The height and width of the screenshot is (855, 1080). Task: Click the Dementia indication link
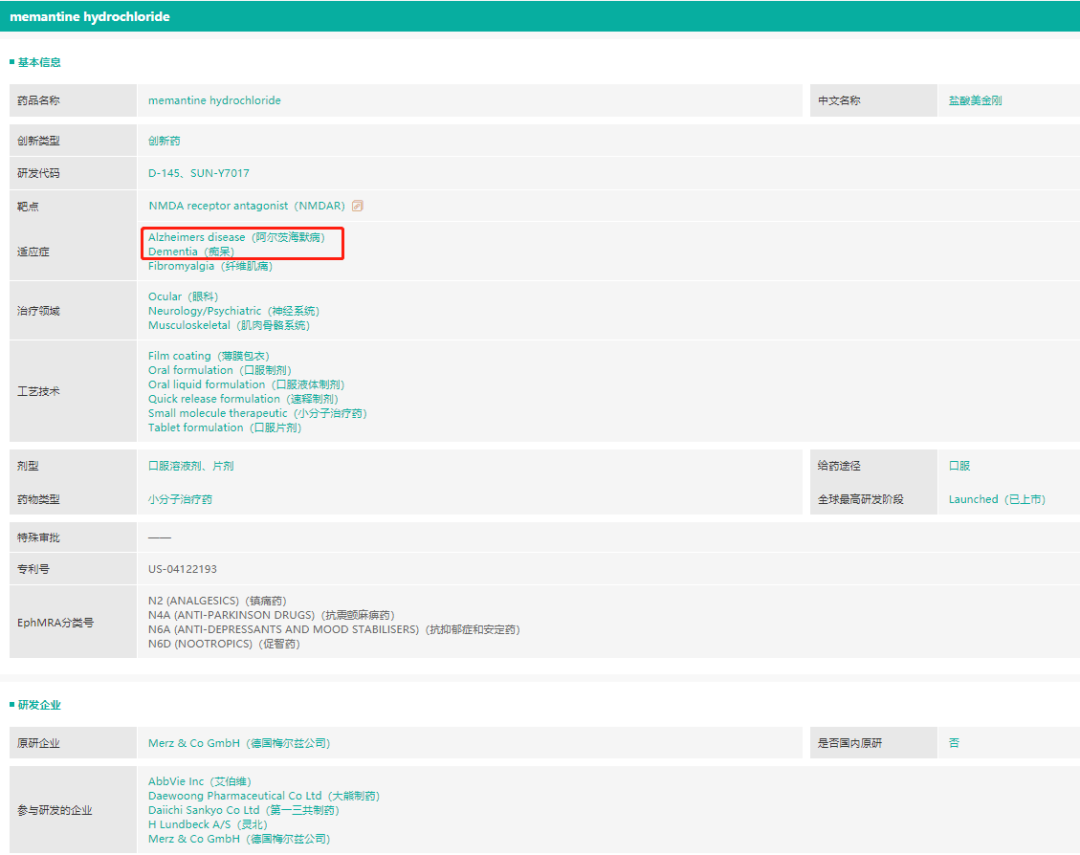click(x=191, y=252)
